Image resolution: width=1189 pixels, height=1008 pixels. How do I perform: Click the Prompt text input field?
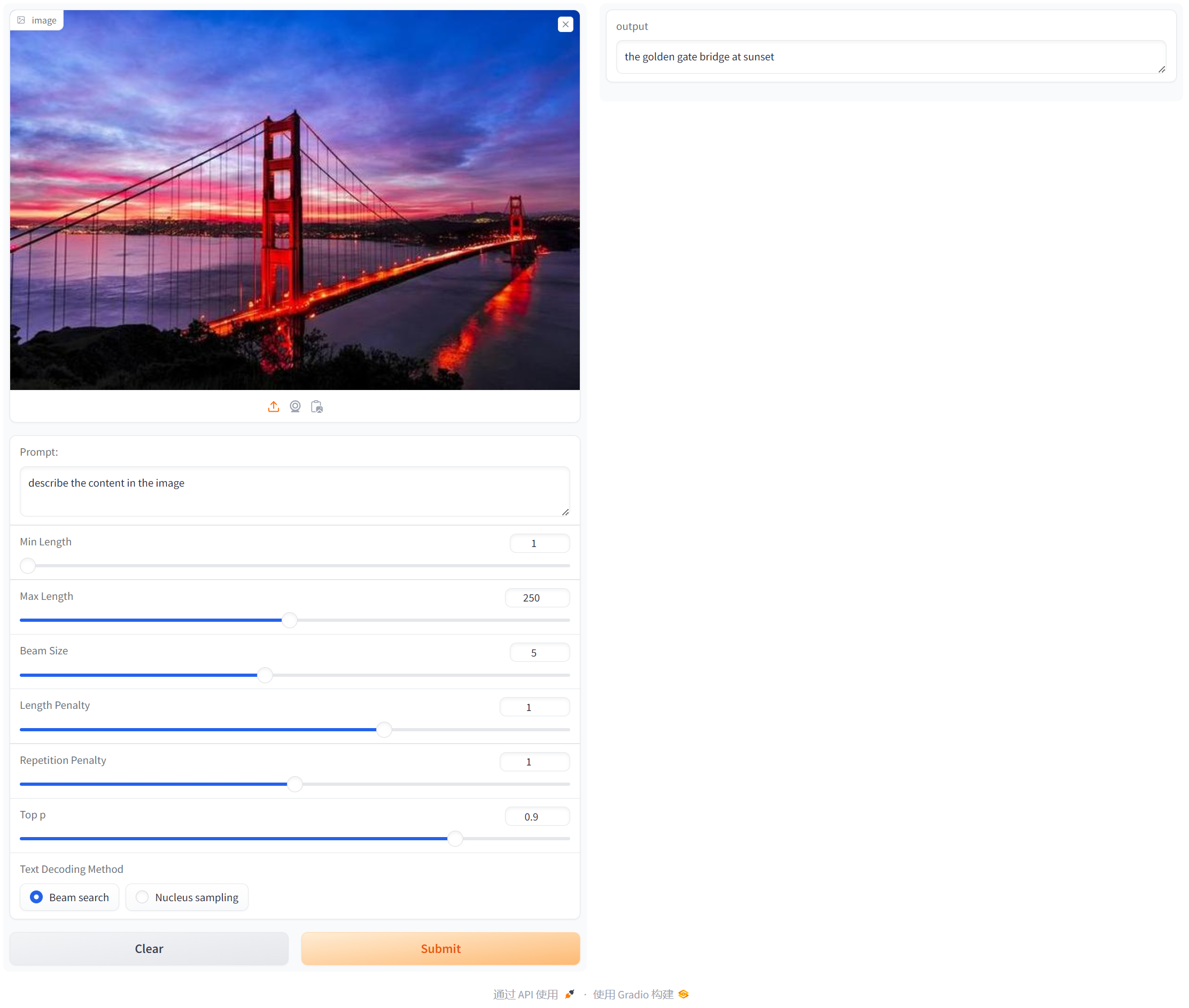[294, 491]
